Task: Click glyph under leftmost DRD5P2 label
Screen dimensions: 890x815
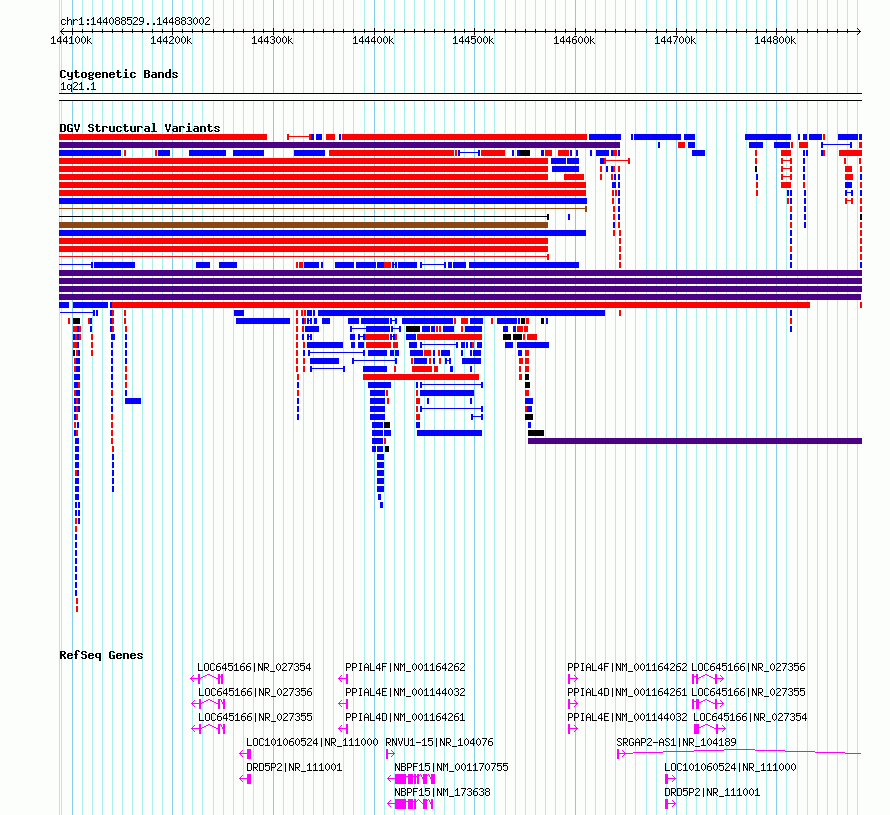Action: point(245,779)
